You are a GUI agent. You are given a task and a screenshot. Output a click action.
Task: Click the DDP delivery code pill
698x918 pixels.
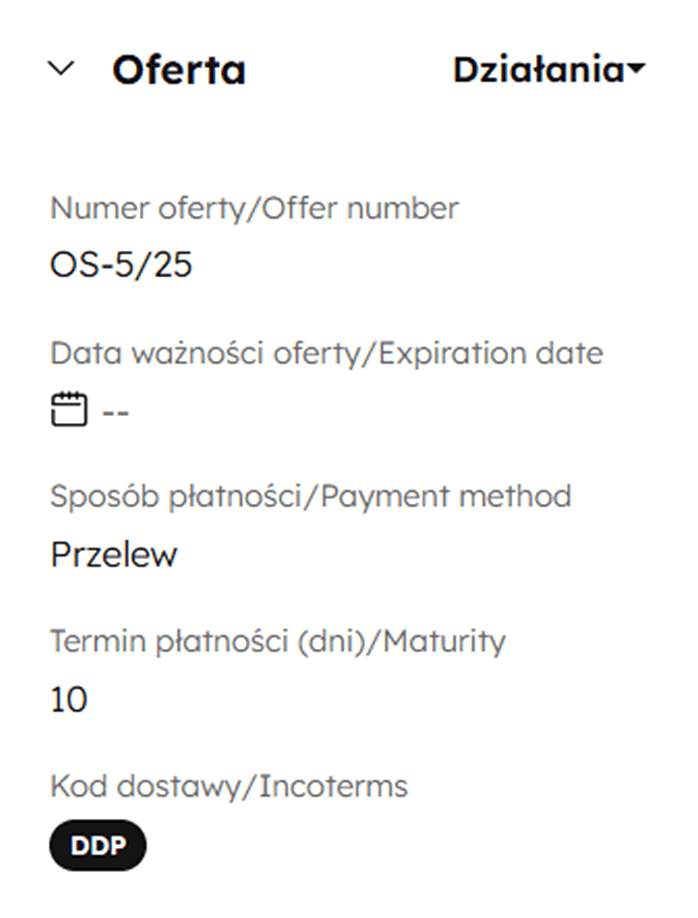tap(97, 845)
